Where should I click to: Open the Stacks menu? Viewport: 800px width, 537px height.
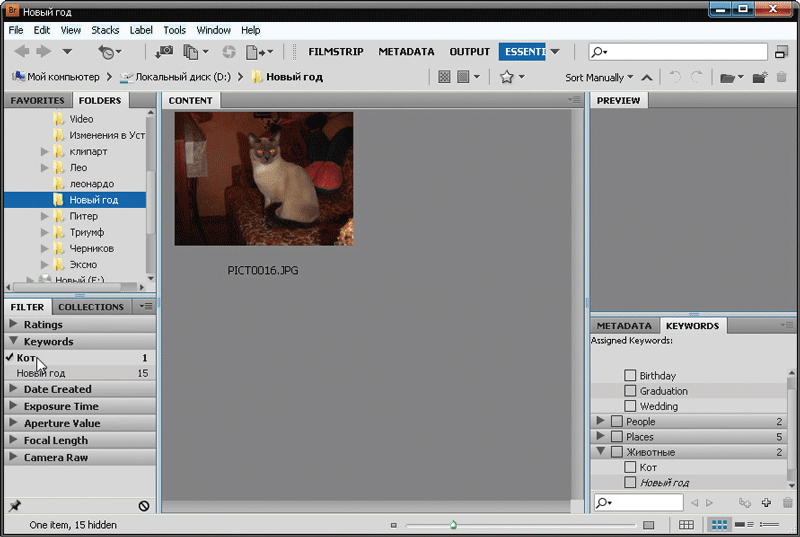106,31
